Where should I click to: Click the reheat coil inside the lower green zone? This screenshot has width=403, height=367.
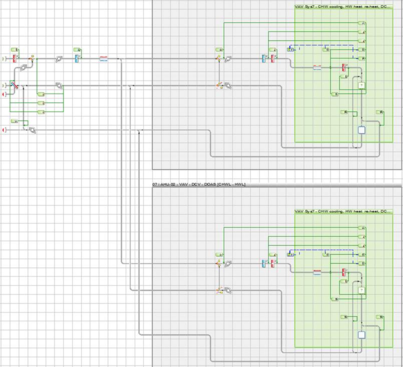(x=344, y=273)
